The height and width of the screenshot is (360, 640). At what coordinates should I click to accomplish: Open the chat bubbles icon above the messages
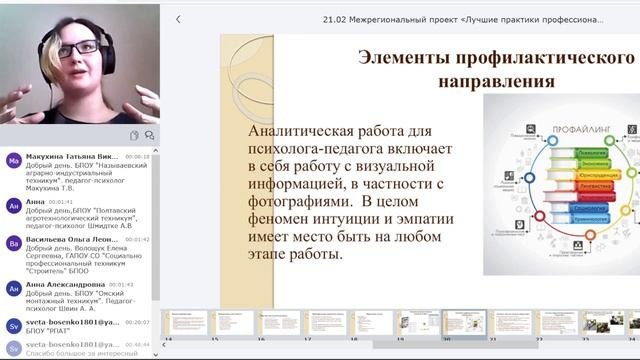point(149,136)
